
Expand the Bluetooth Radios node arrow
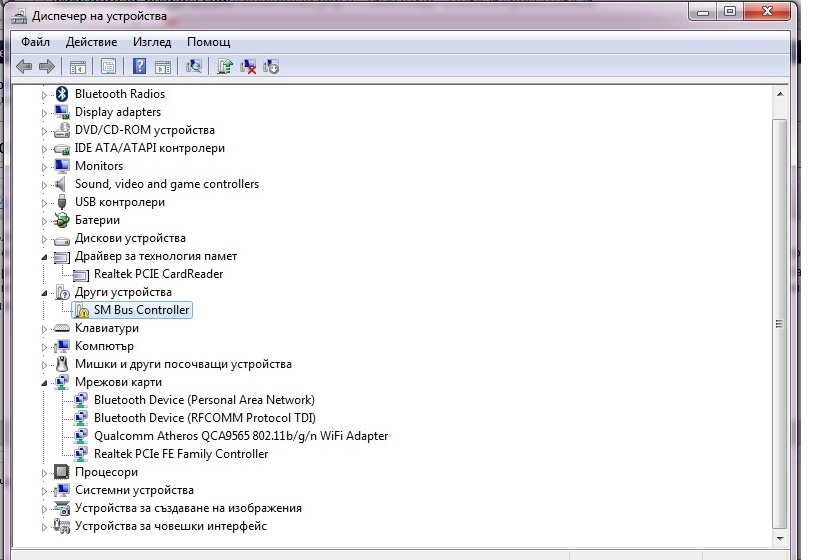coord(44,94)
